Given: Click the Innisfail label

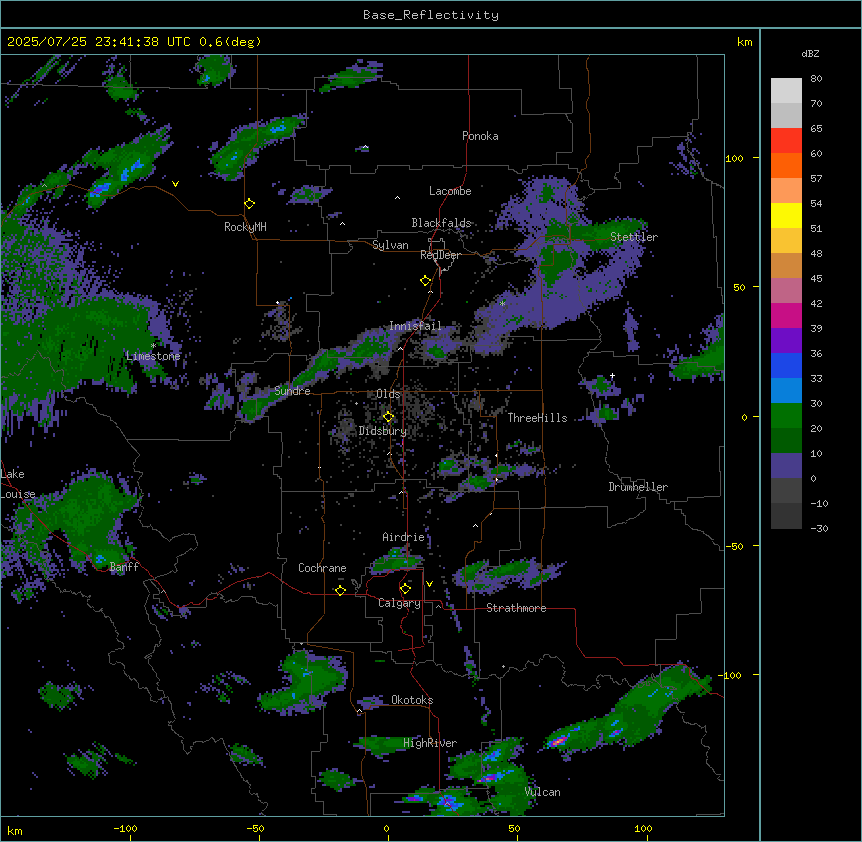Looking at the screenshot, I should (x=415, y=326).
